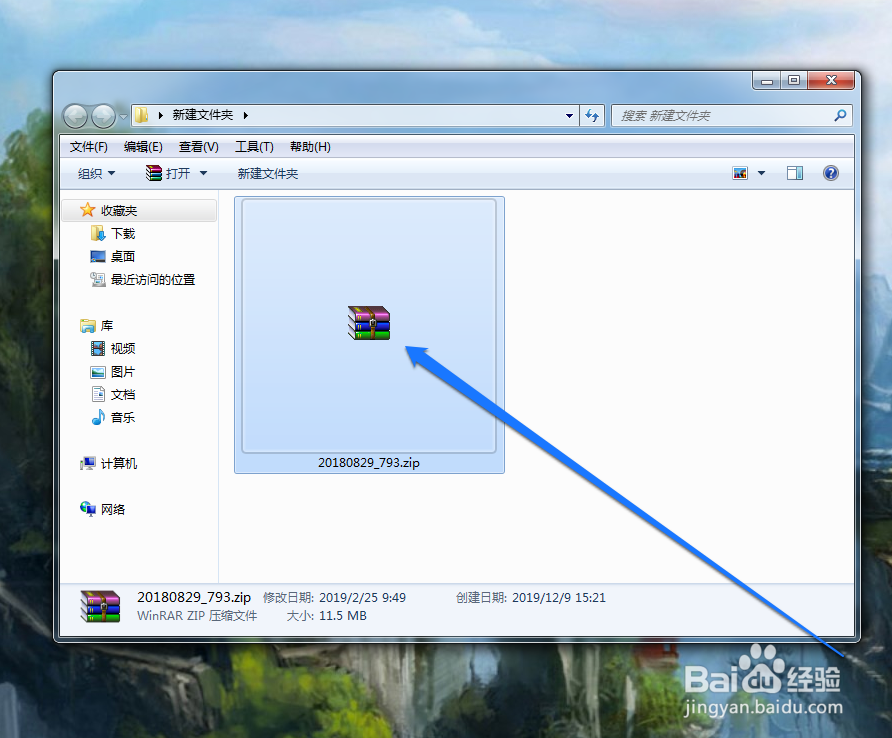
Task: Open the 查看(V) menu
Action: pyautogui.click(x=199, y=147)
